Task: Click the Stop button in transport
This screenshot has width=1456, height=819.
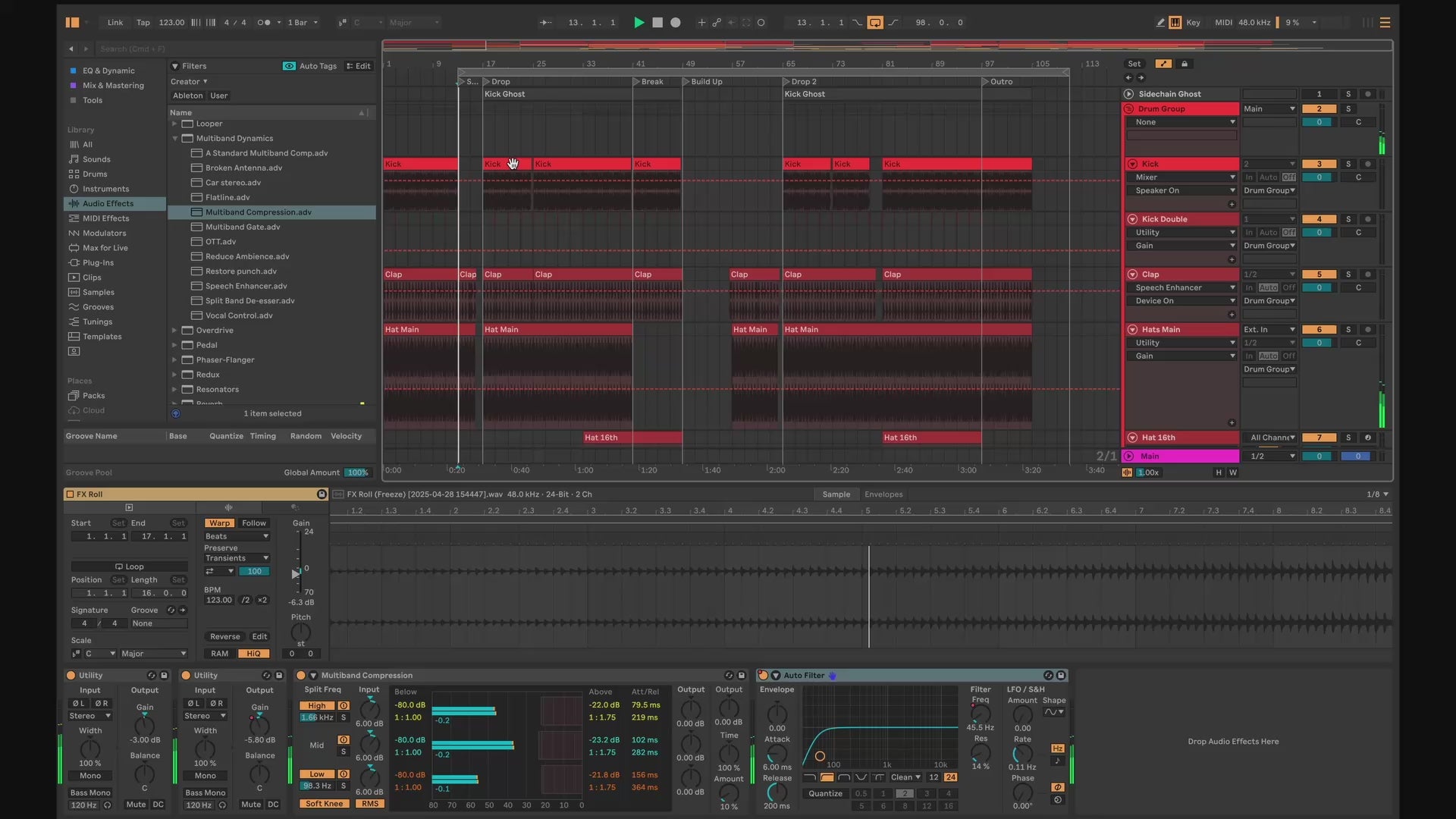Action: click(657, 23)
